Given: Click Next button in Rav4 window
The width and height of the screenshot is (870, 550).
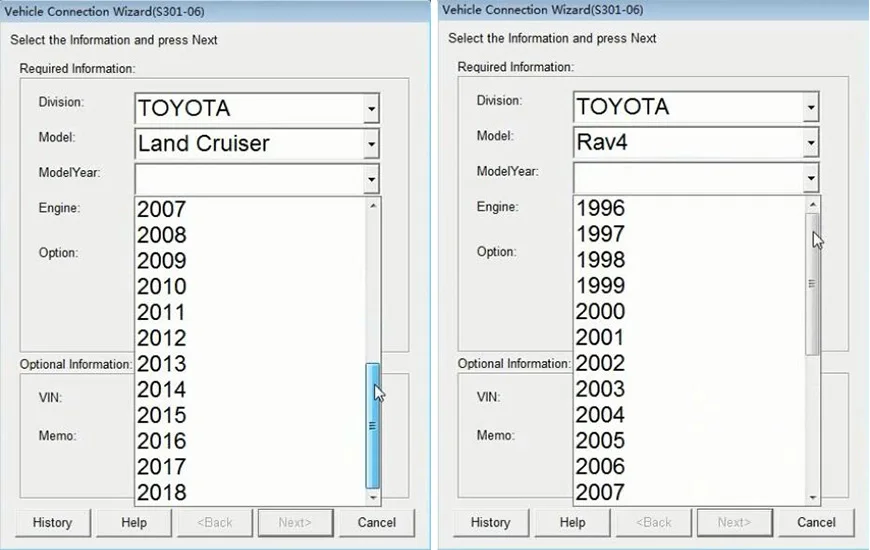Looking at the screenshot, I should point(735,522).
